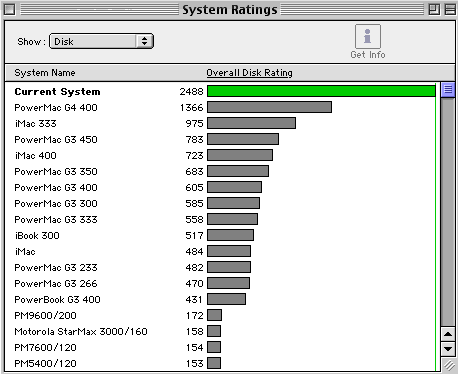
Task: Click the 484 rating value
Action: tap(194, 251)
